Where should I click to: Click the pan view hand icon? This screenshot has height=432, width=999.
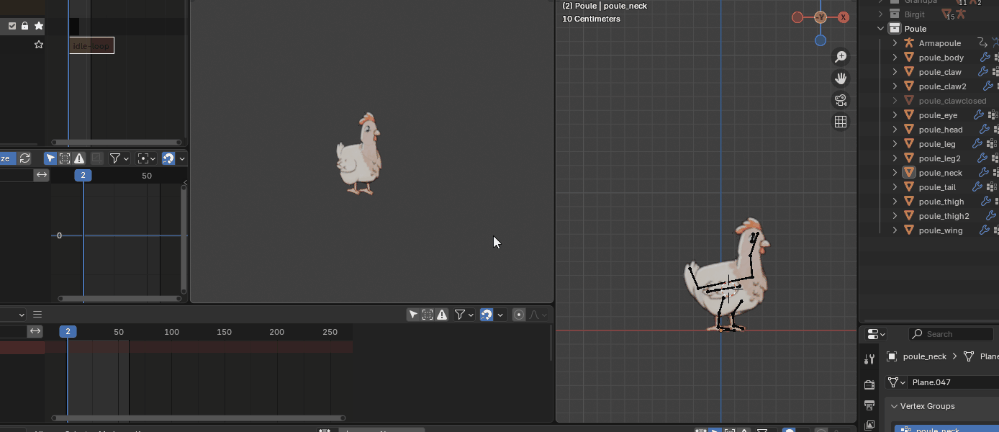(x=841, y=79)
